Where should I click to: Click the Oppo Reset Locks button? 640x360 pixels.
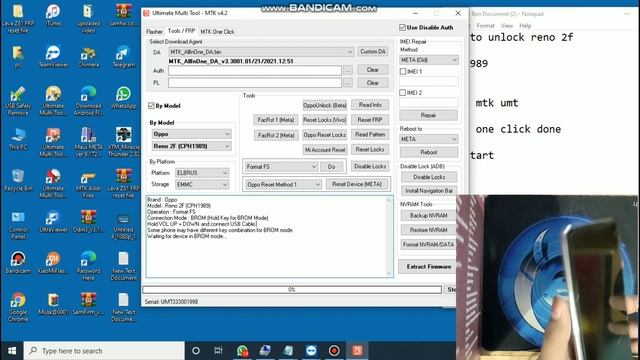324,135
